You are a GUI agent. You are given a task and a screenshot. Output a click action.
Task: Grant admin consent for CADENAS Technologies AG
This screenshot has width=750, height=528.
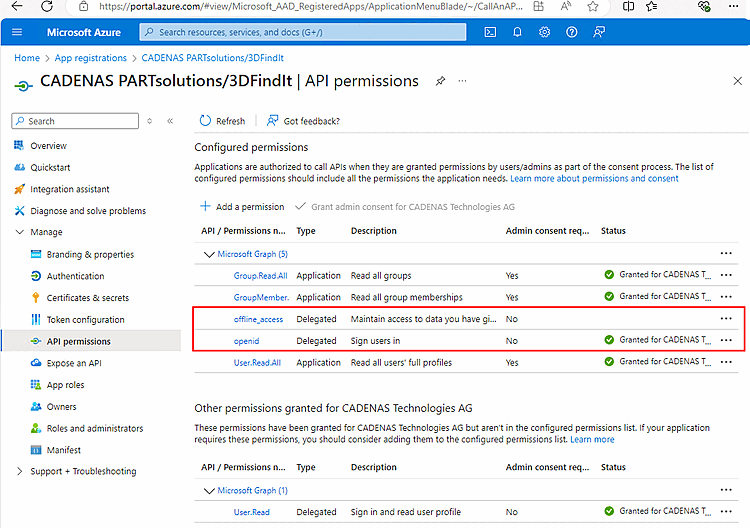coord(405,207)
